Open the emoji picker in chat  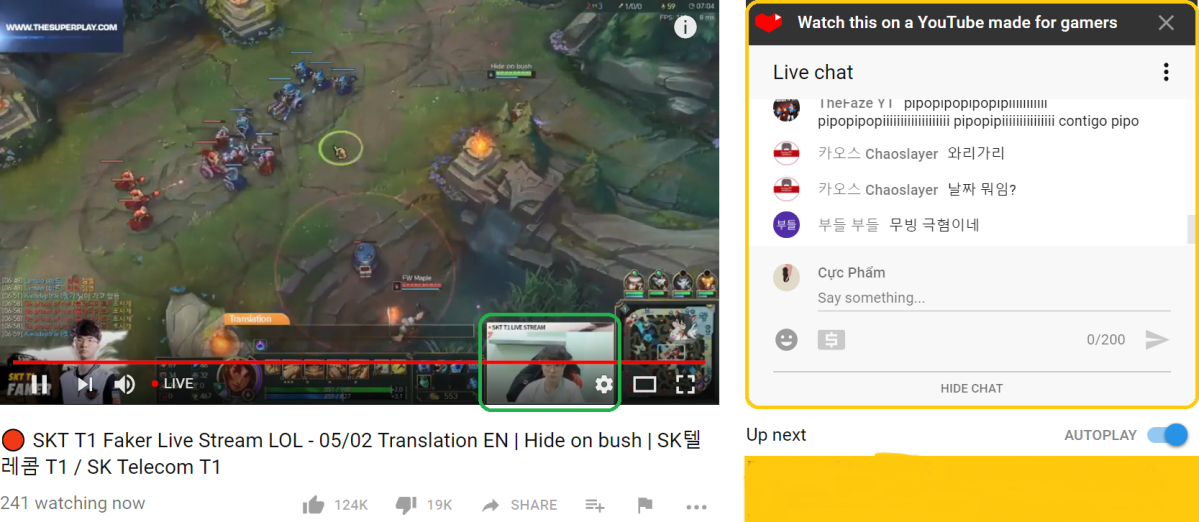coord(786,339)
